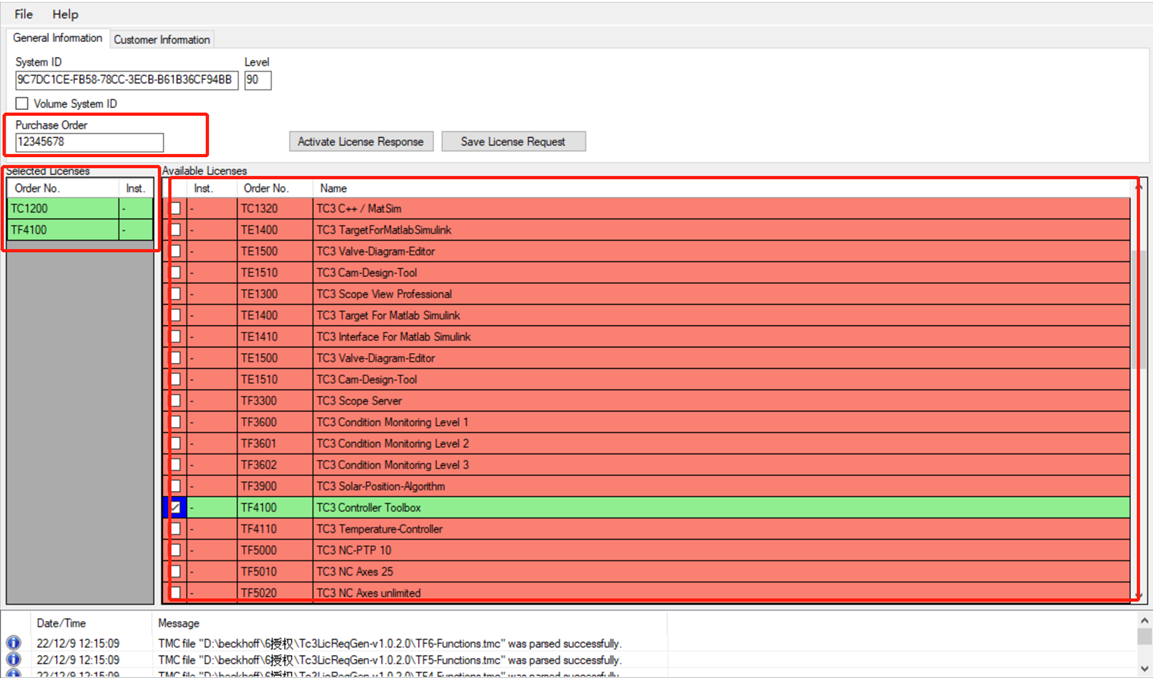Check the TF4110 Temperature-Controller license box
The width and height of the screenshot is (1153, 678).
(176, 529)
